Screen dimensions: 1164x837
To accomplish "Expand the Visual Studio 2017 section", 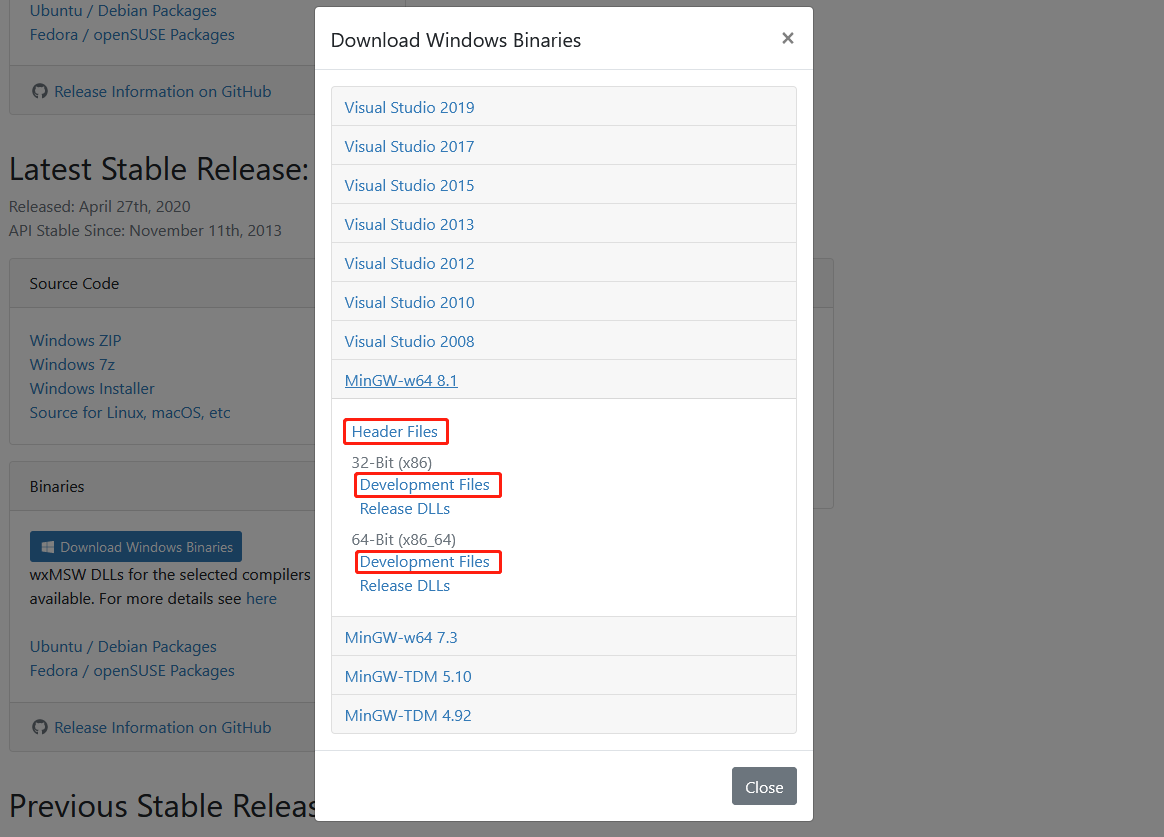I will click(409, 146).
